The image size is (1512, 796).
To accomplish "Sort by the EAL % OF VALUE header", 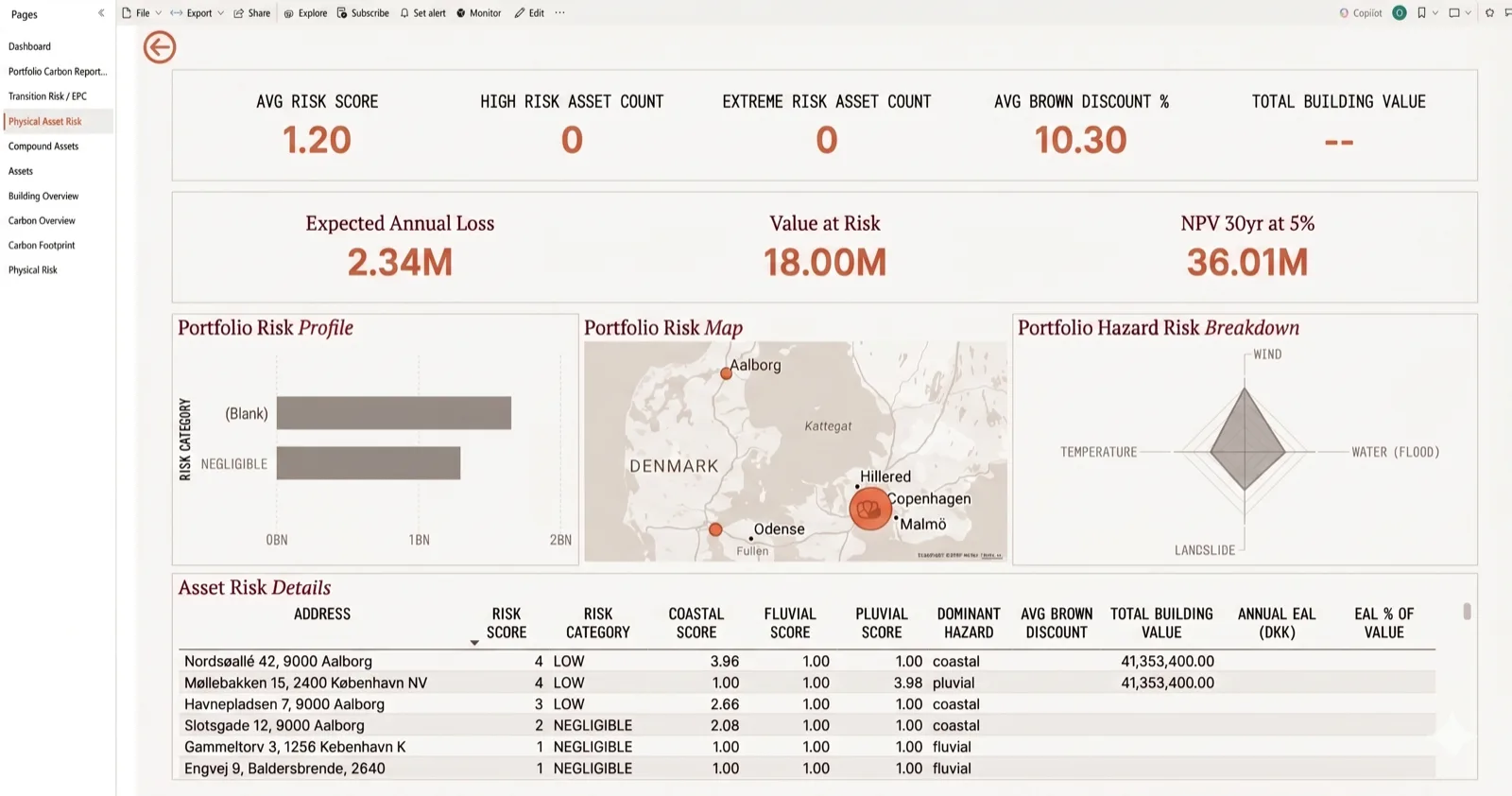I will [x=1384, y=624].
